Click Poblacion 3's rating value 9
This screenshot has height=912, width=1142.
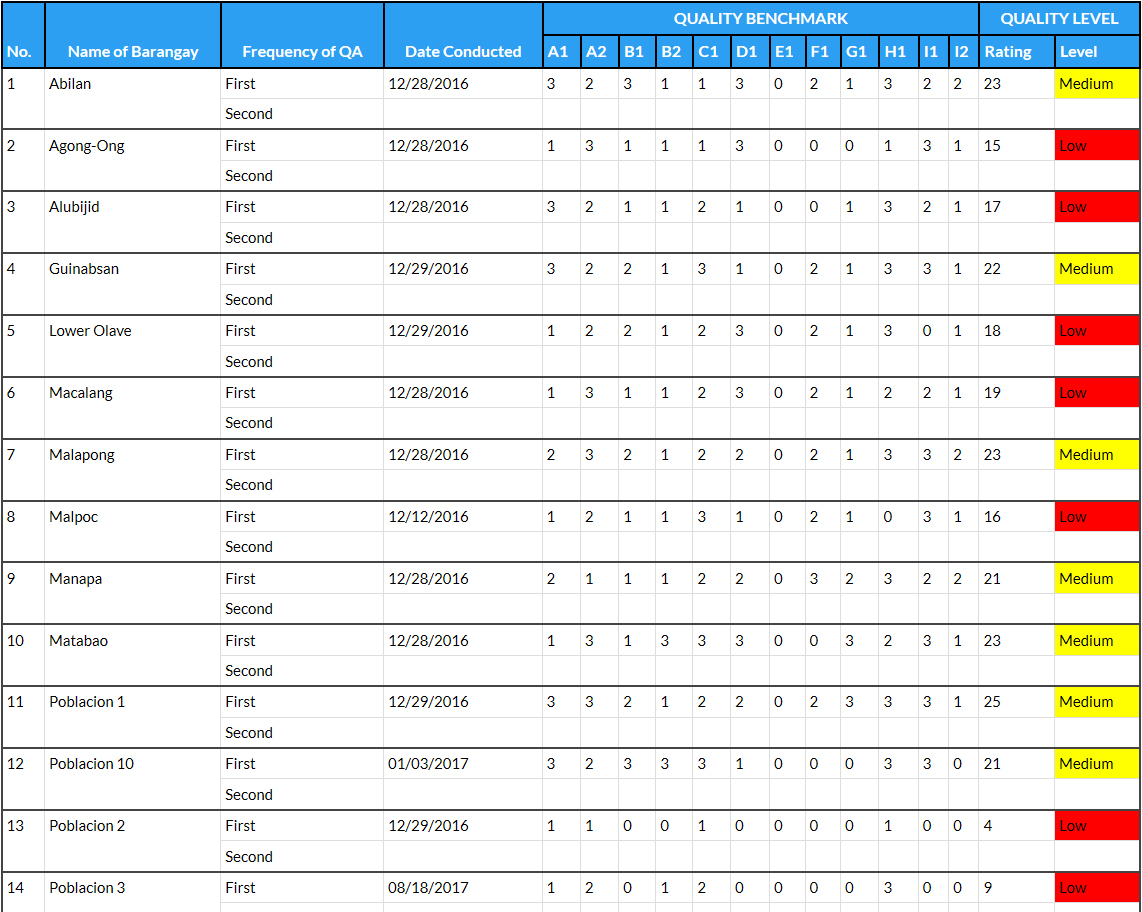pyautogui.click(x=988, y=888)
